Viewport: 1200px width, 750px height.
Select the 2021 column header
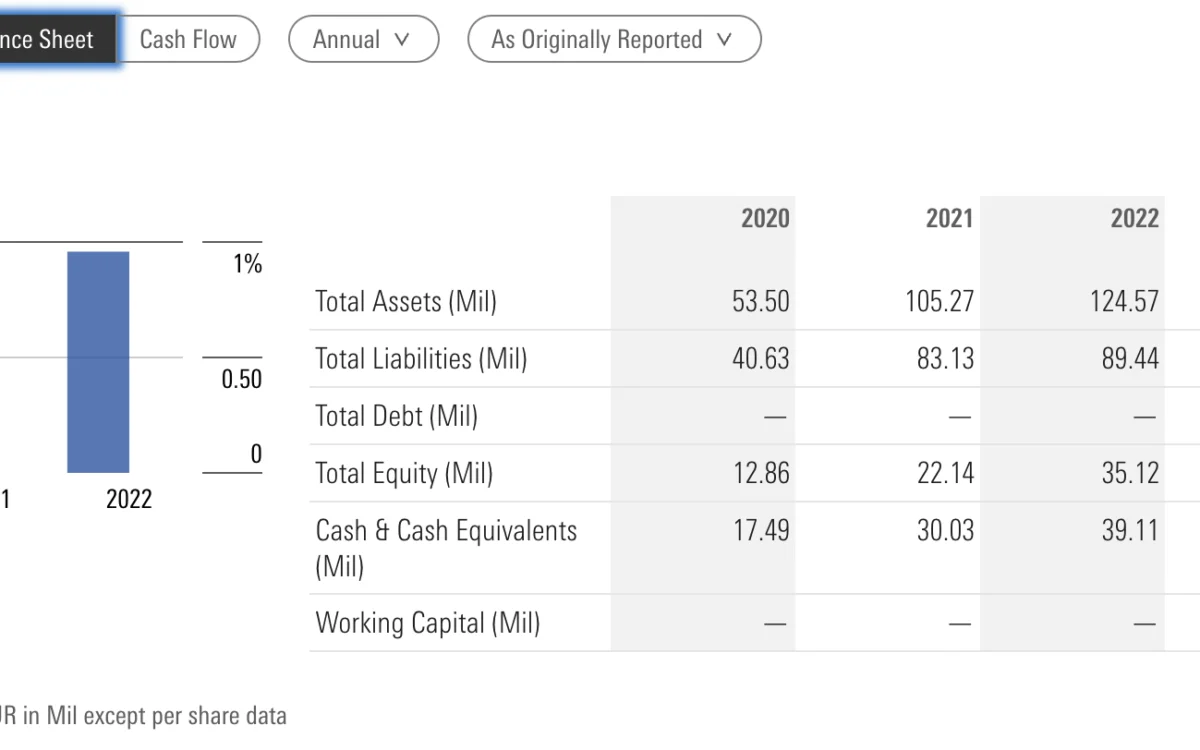click(949, 218)
